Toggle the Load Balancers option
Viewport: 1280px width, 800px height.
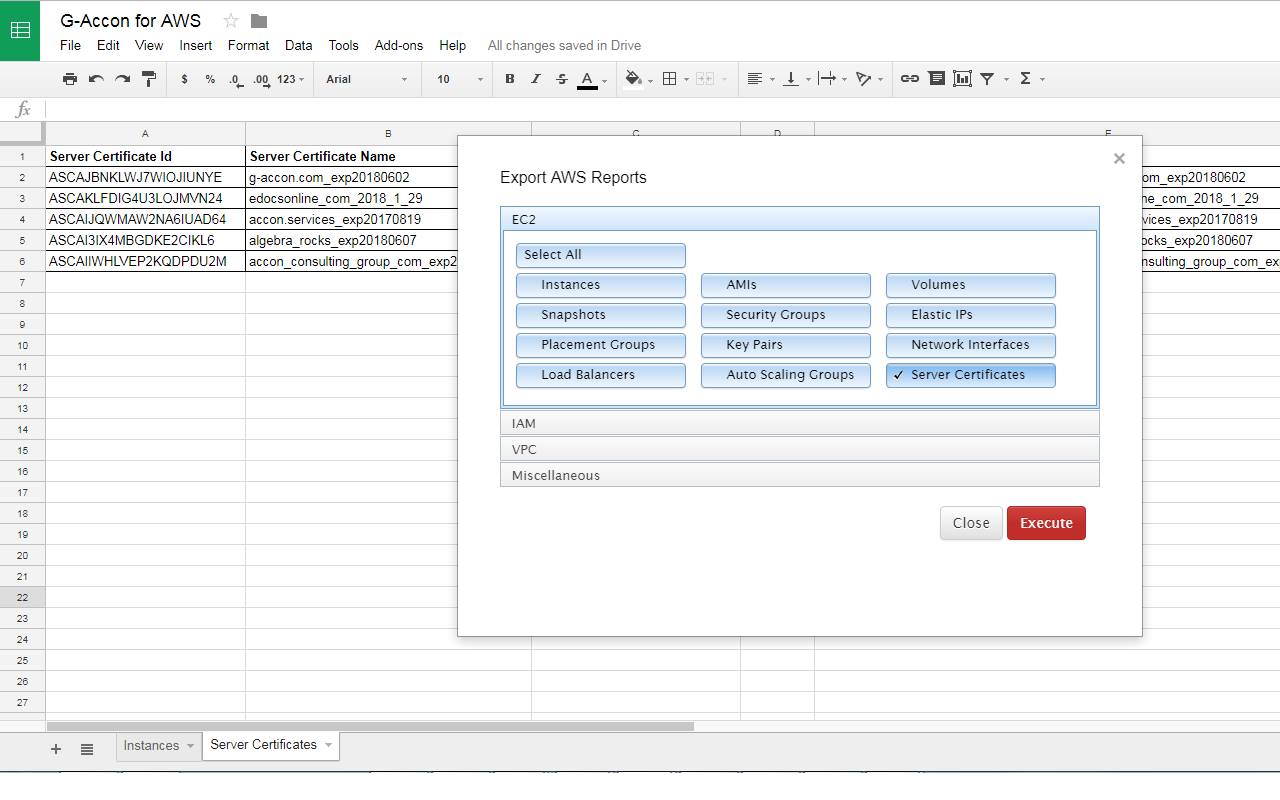[601, 375]
